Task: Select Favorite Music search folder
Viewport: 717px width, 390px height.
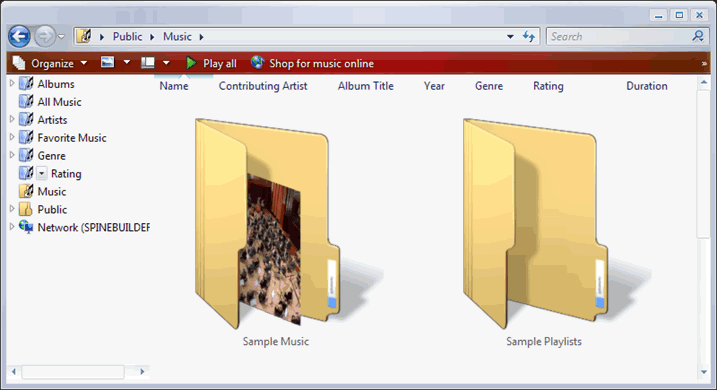Action: (x=72, y=138)
